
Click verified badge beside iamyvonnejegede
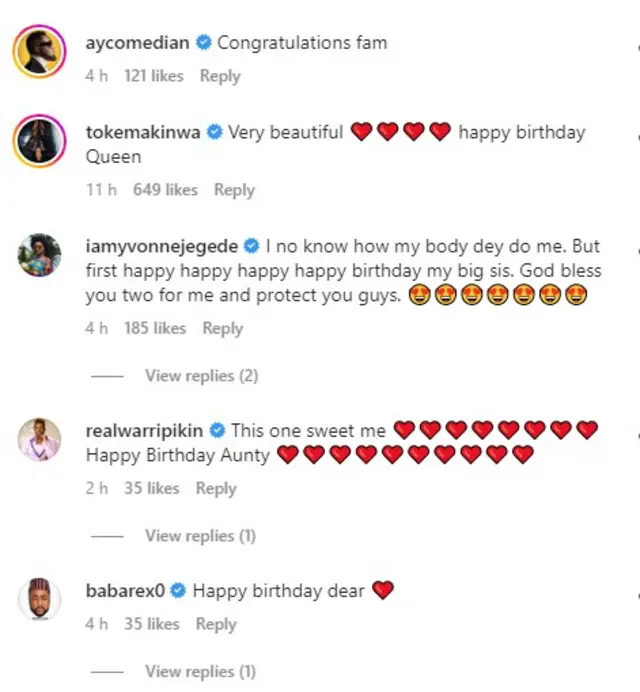(x=252, y=246)
